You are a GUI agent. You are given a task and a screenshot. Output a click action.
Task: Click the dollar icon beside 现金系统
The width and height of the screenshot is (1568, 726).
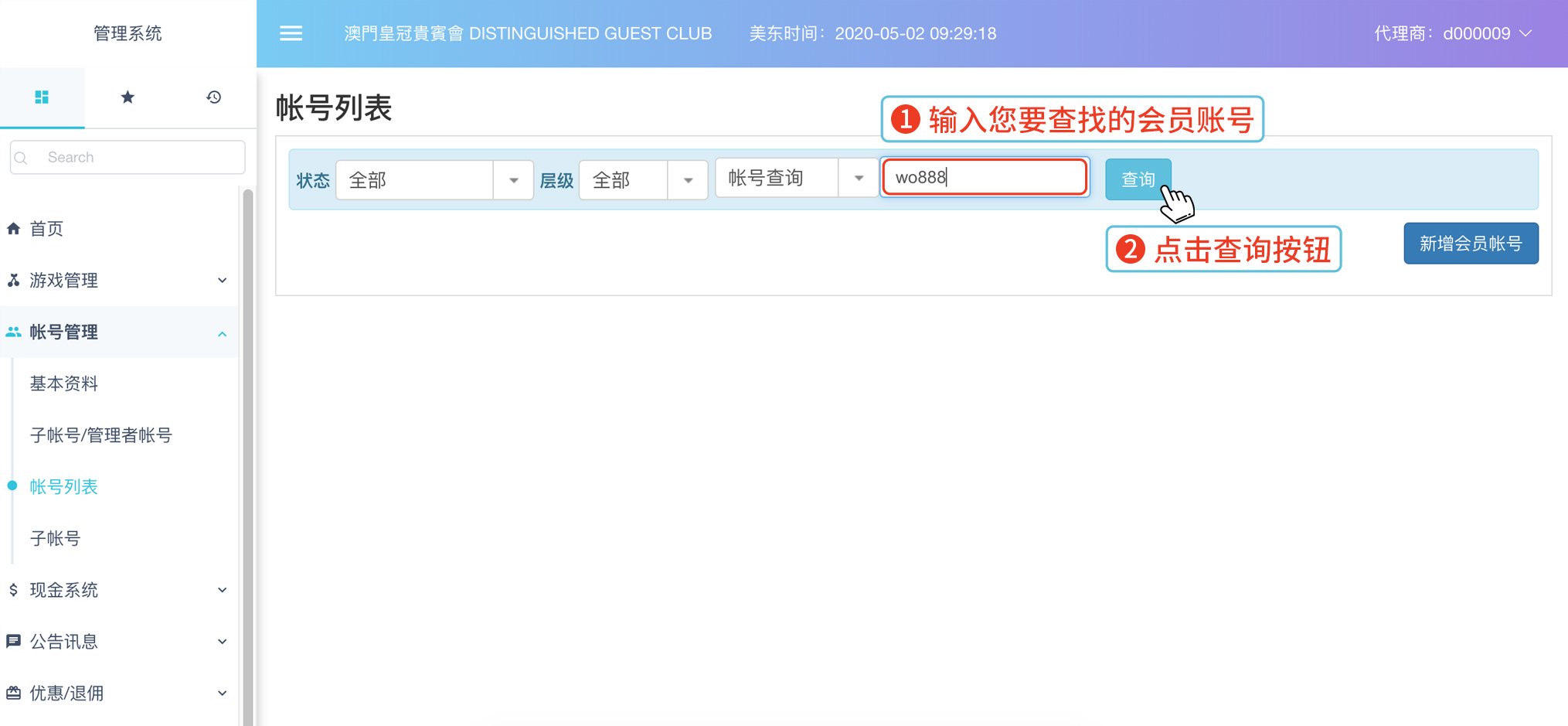click(13, 590)
